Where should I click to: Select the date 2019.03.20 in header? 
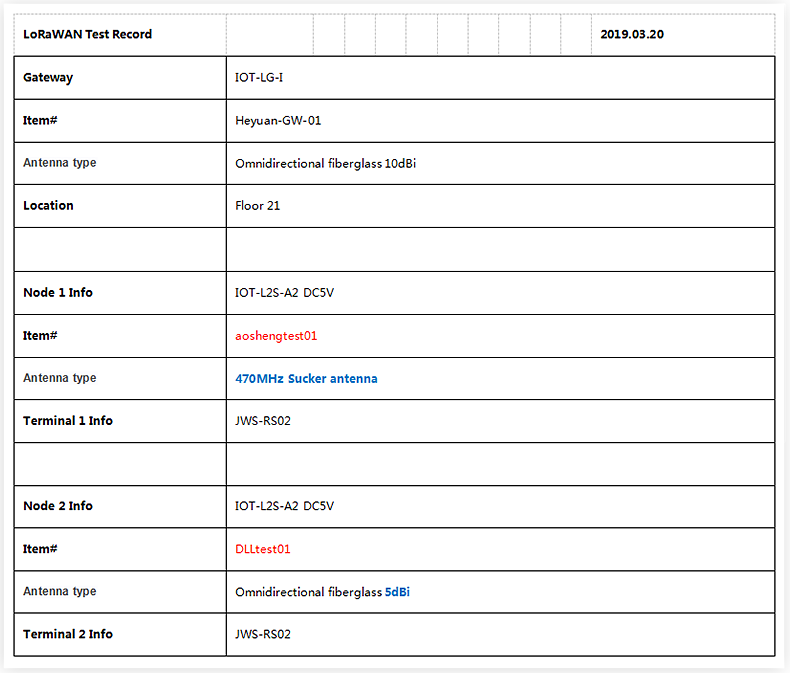632,34
